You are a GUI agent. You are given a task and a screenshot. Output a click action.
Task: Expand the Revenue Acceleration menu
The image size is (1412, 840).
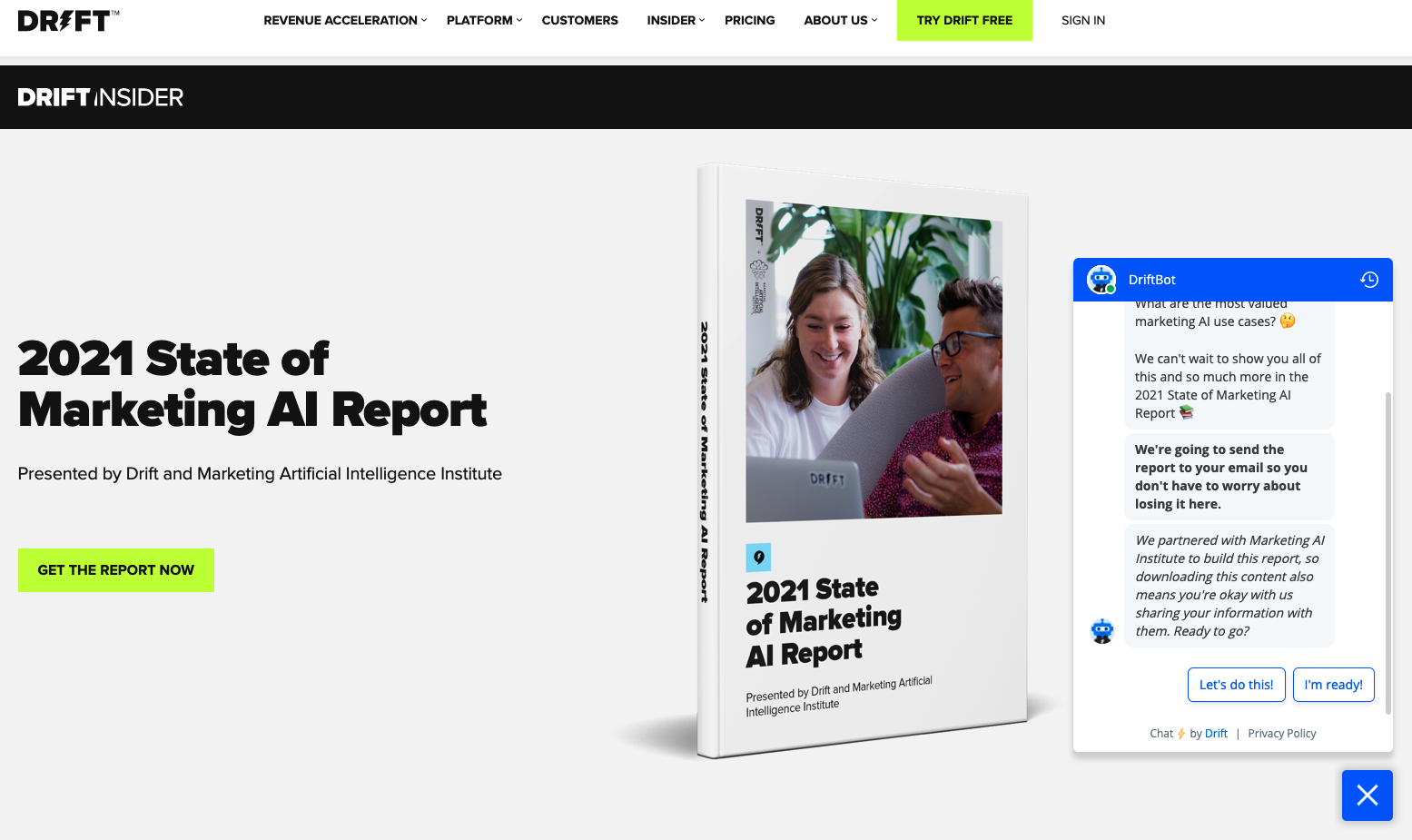pyautogui.click(x=345, y=20)
